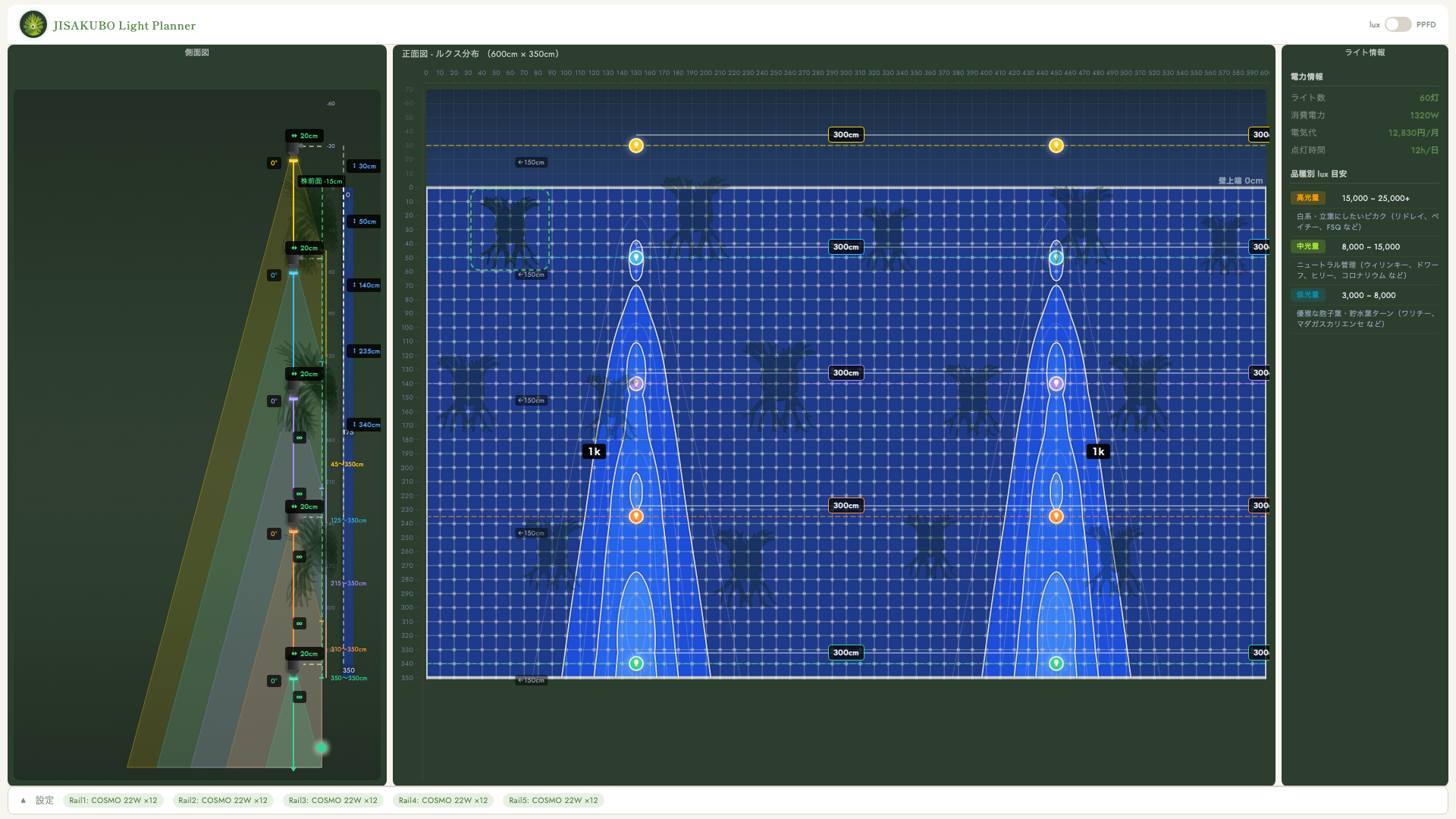Select the Rail5: COSMO 22W ×12 tab
The image size is (1456, 819).
(x=553, y=800)
